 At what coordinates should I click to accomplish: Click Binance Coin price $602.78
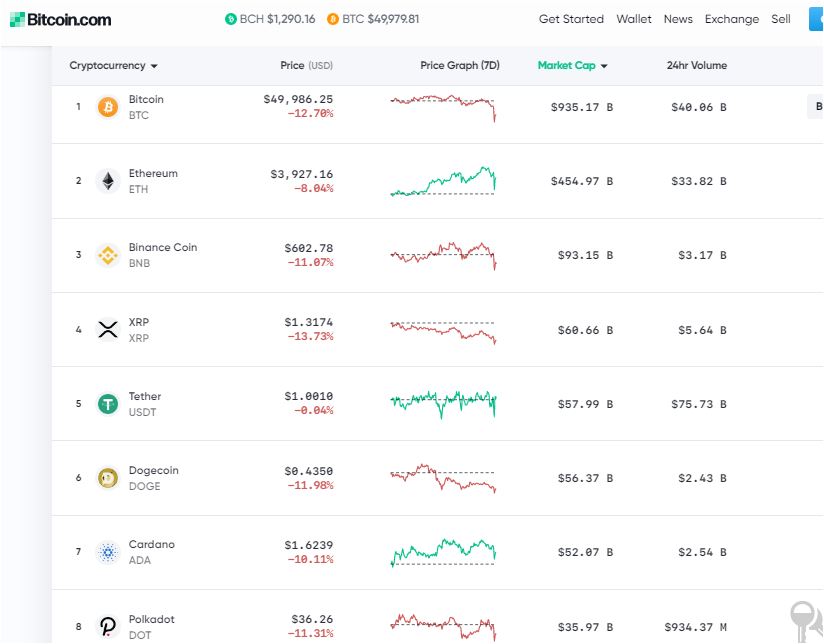coord(308,248)
